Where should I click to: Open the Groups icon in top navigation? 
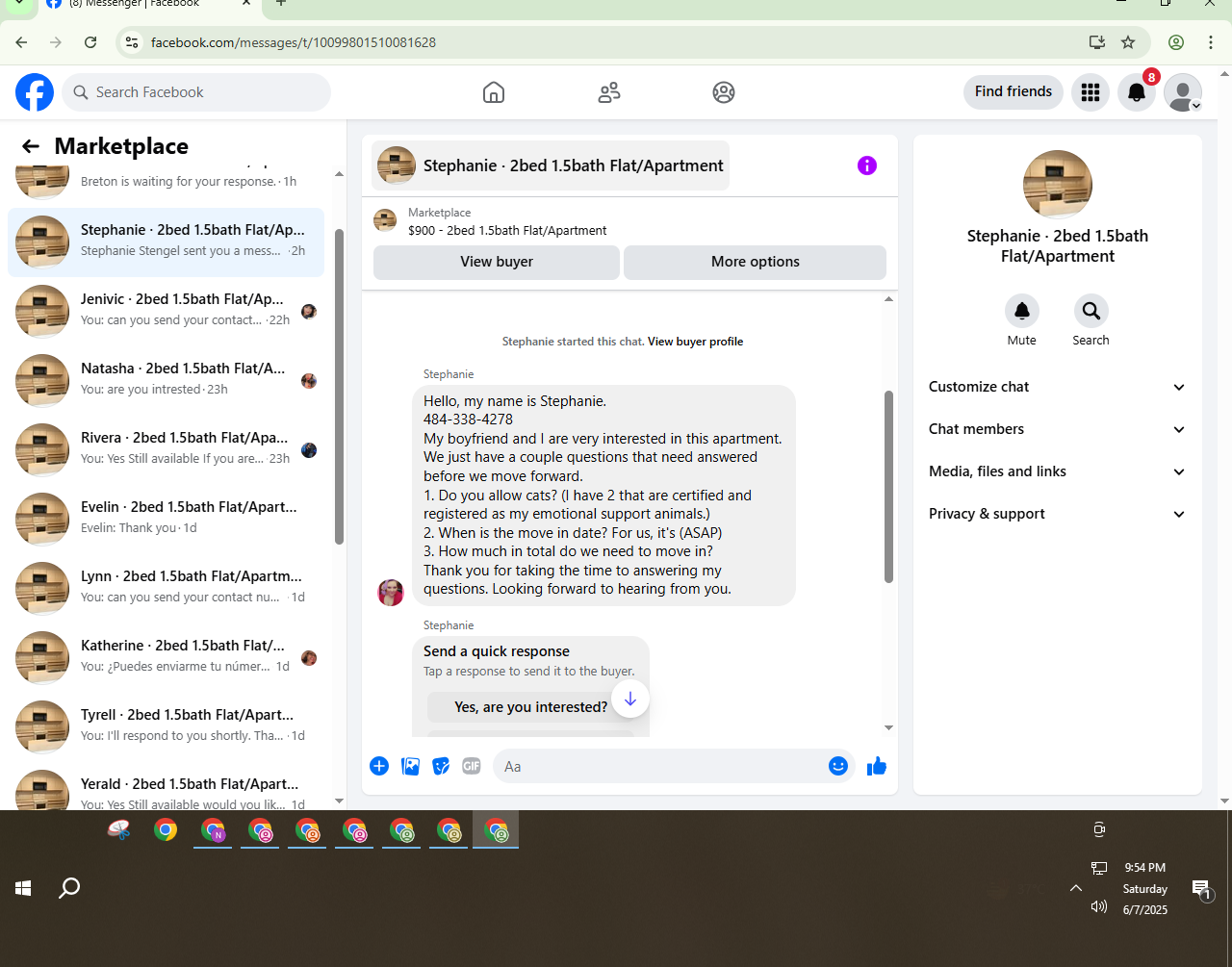(x=724, y=92)
